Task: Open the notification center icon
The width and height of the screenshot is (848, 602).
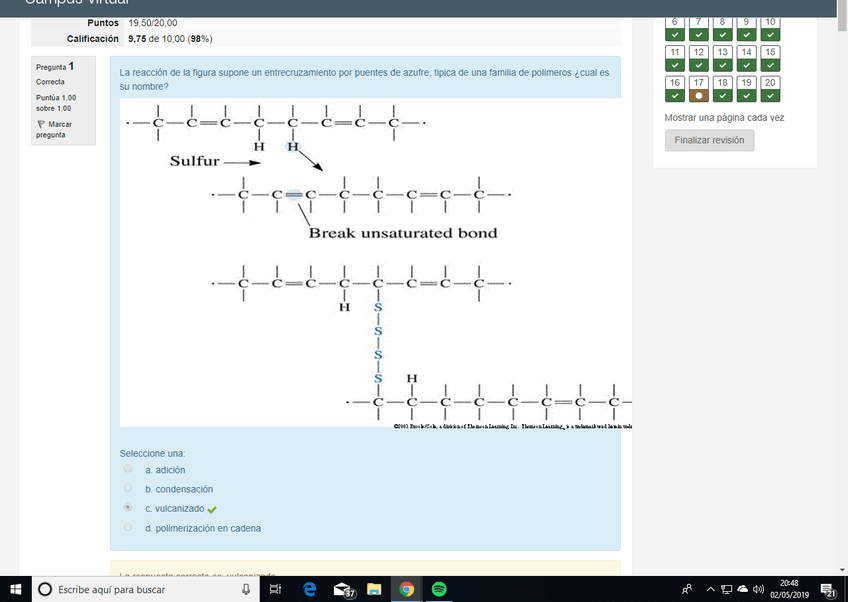Action: pos(828,589)
